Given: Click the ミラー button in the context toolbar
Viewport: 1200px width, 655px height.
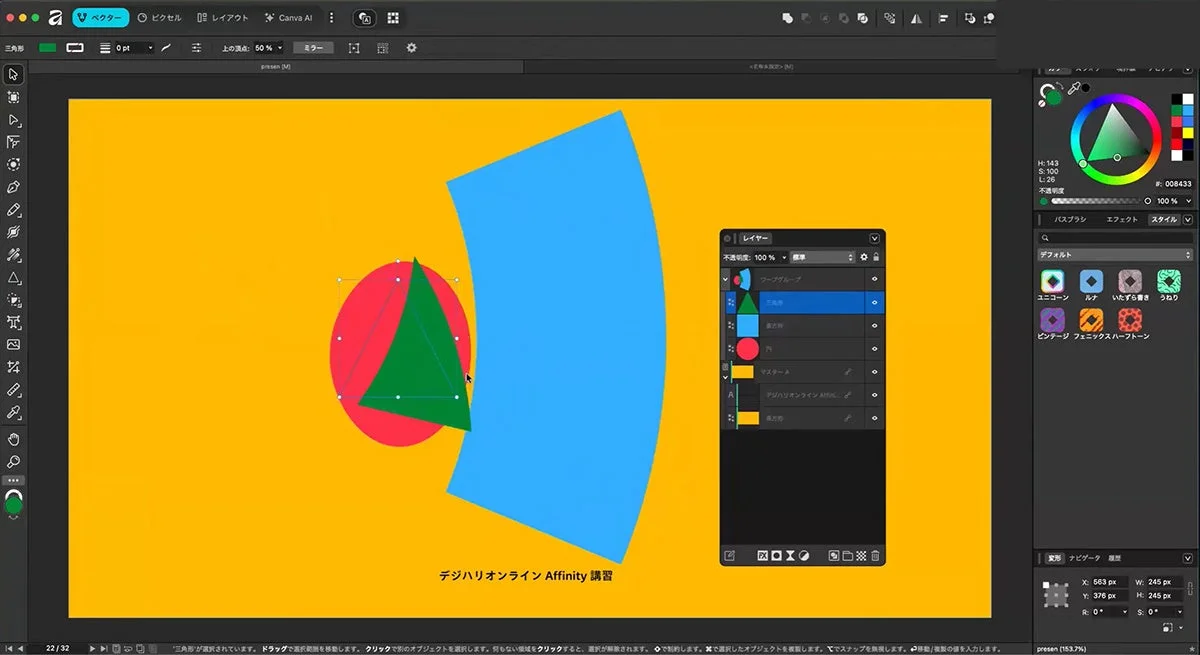Looking at the screenshot, I should 313,47.
